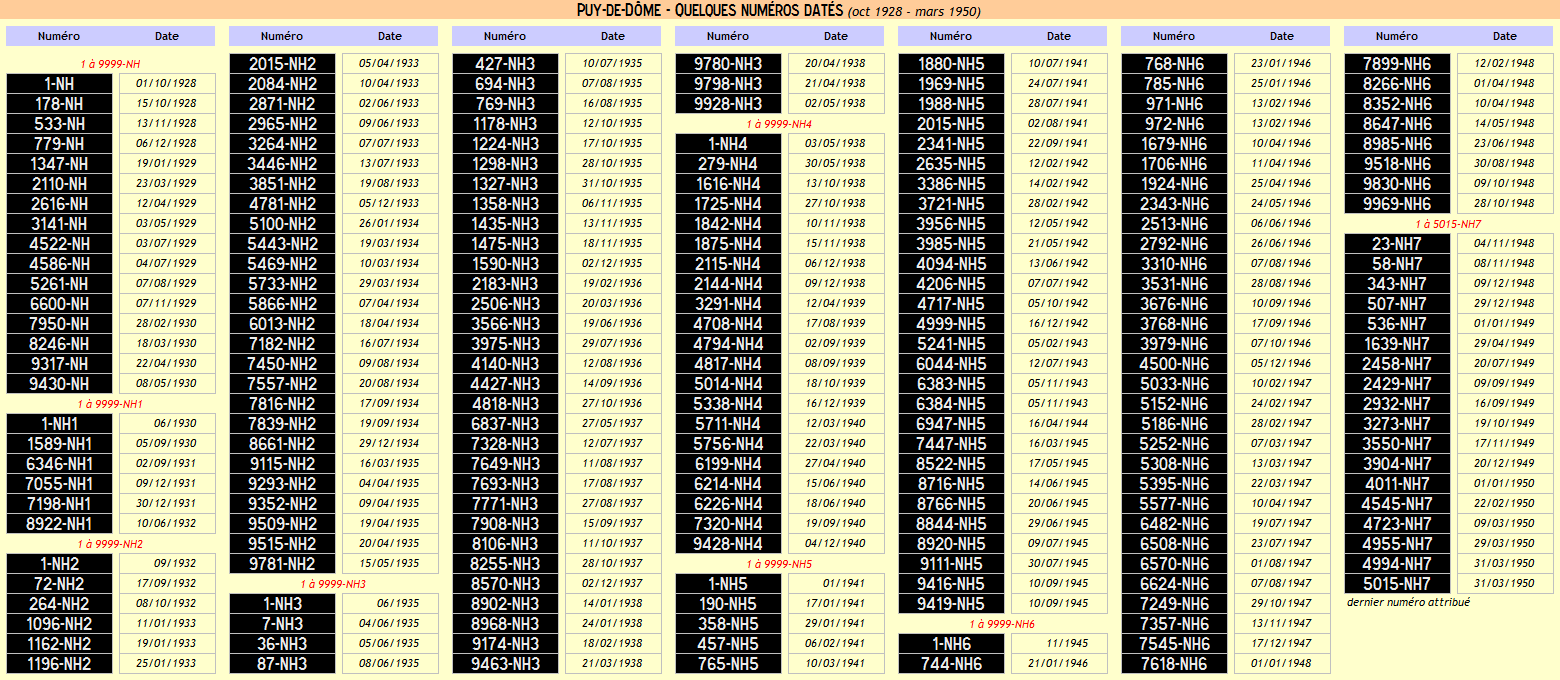Click plate number '87-NH3'
This screenshot has height=680, width=1560.
(x=282, y=664)
